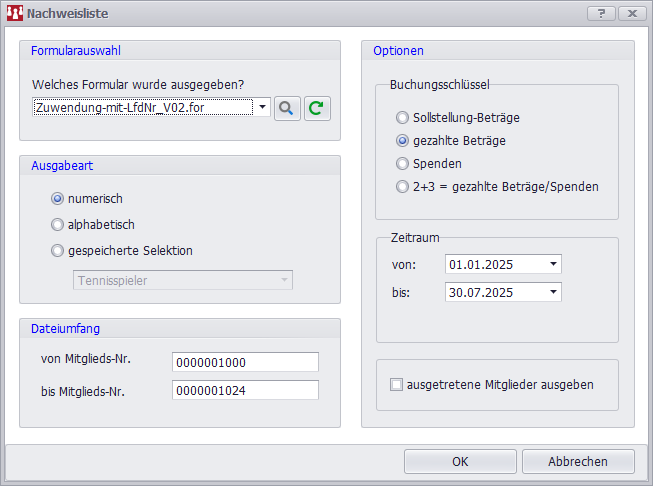The height and width of the screenshot is (486, 653).
Task: Select the numerisch output option
Action: [x=57, y=199]
